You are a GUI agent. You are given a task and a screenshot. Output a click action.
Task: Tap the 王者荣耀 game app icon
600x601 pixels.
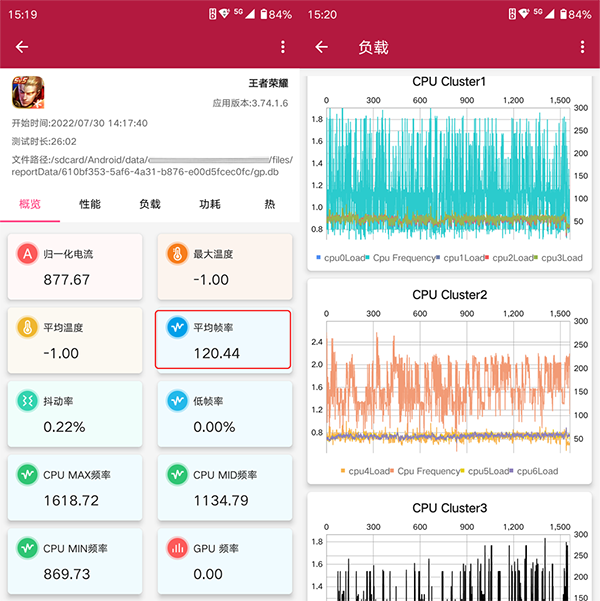tap(27, 93)
